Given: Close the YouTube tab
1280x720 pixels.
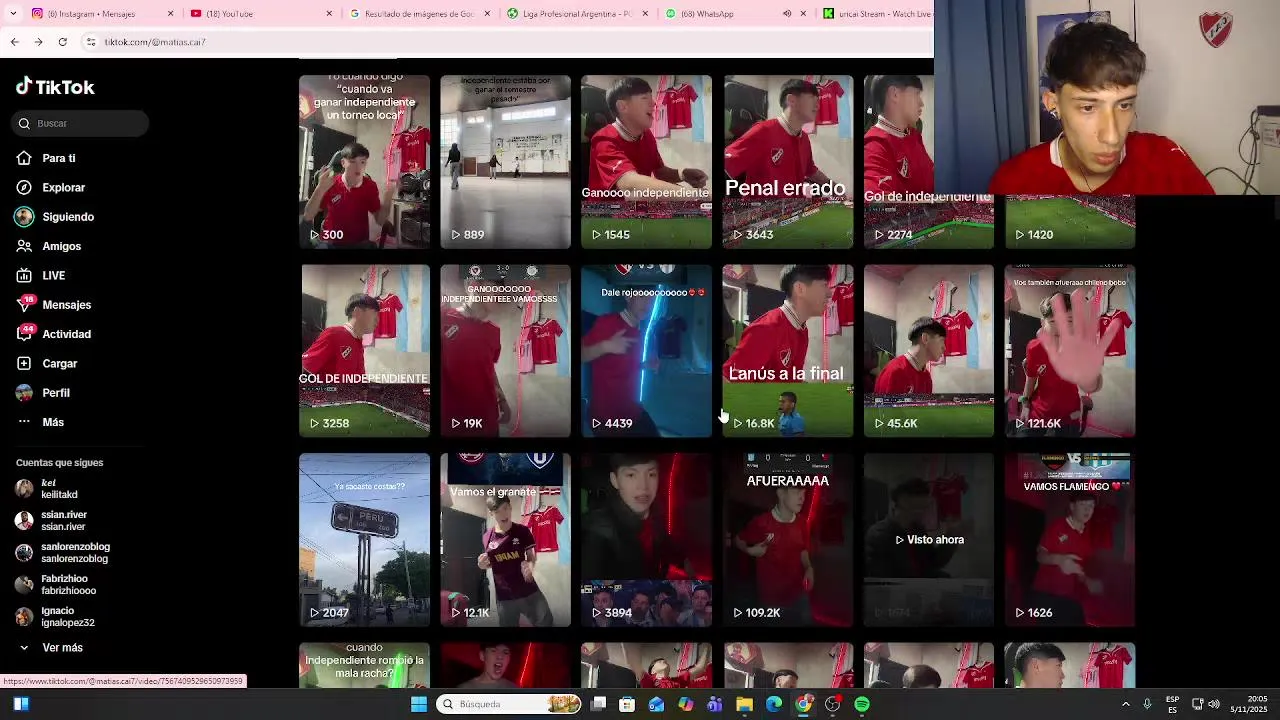Looking at the screenshot, I should [329, 14].
